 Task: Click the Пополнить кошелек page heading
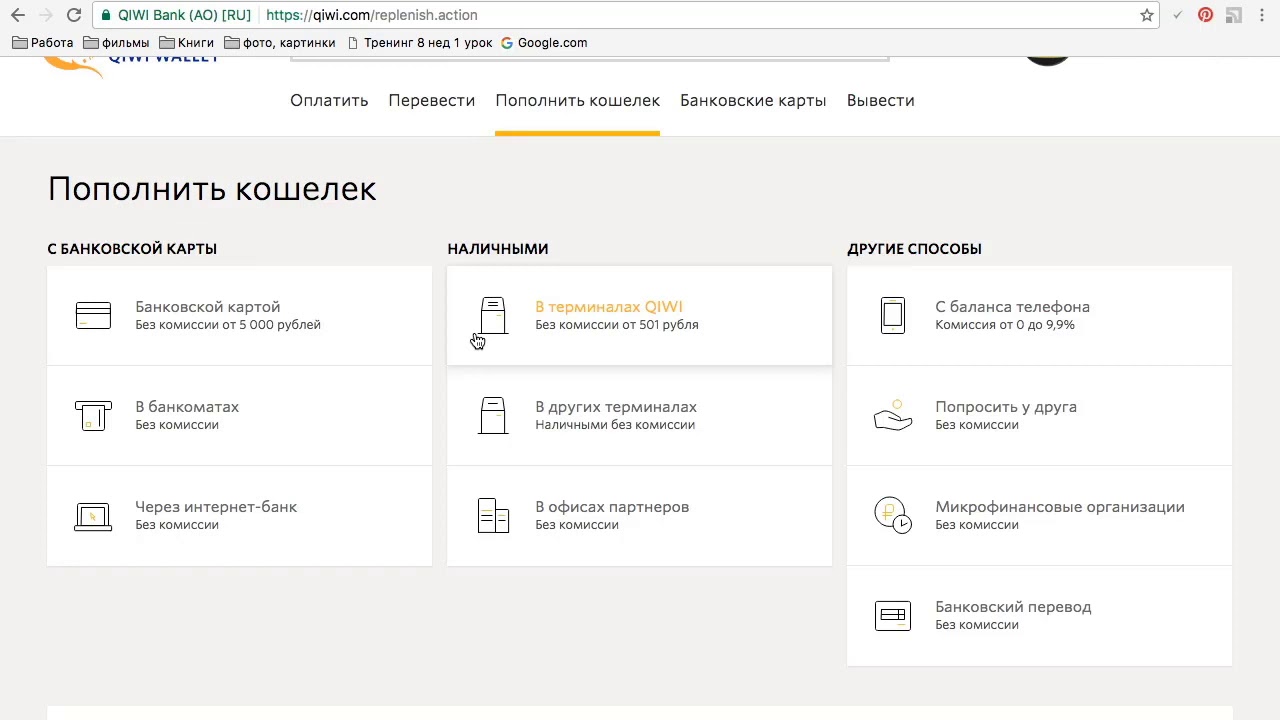coord(212,189)
